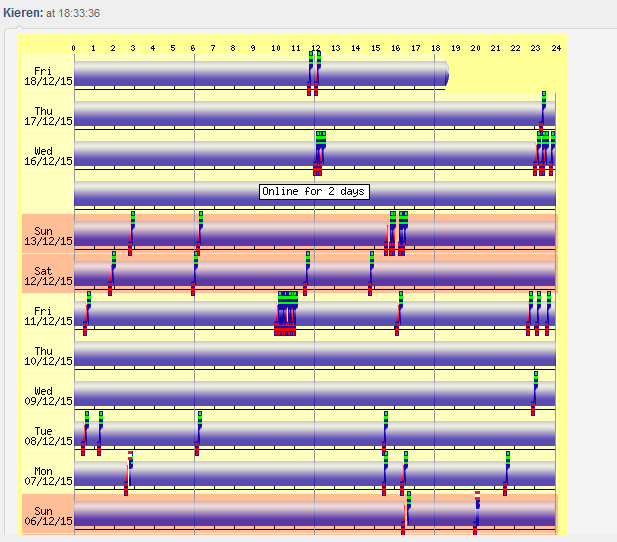Click Fri 11/12/15 dense cluster near 10:30
Screen dimensions: 617x542
click(286, 314)
